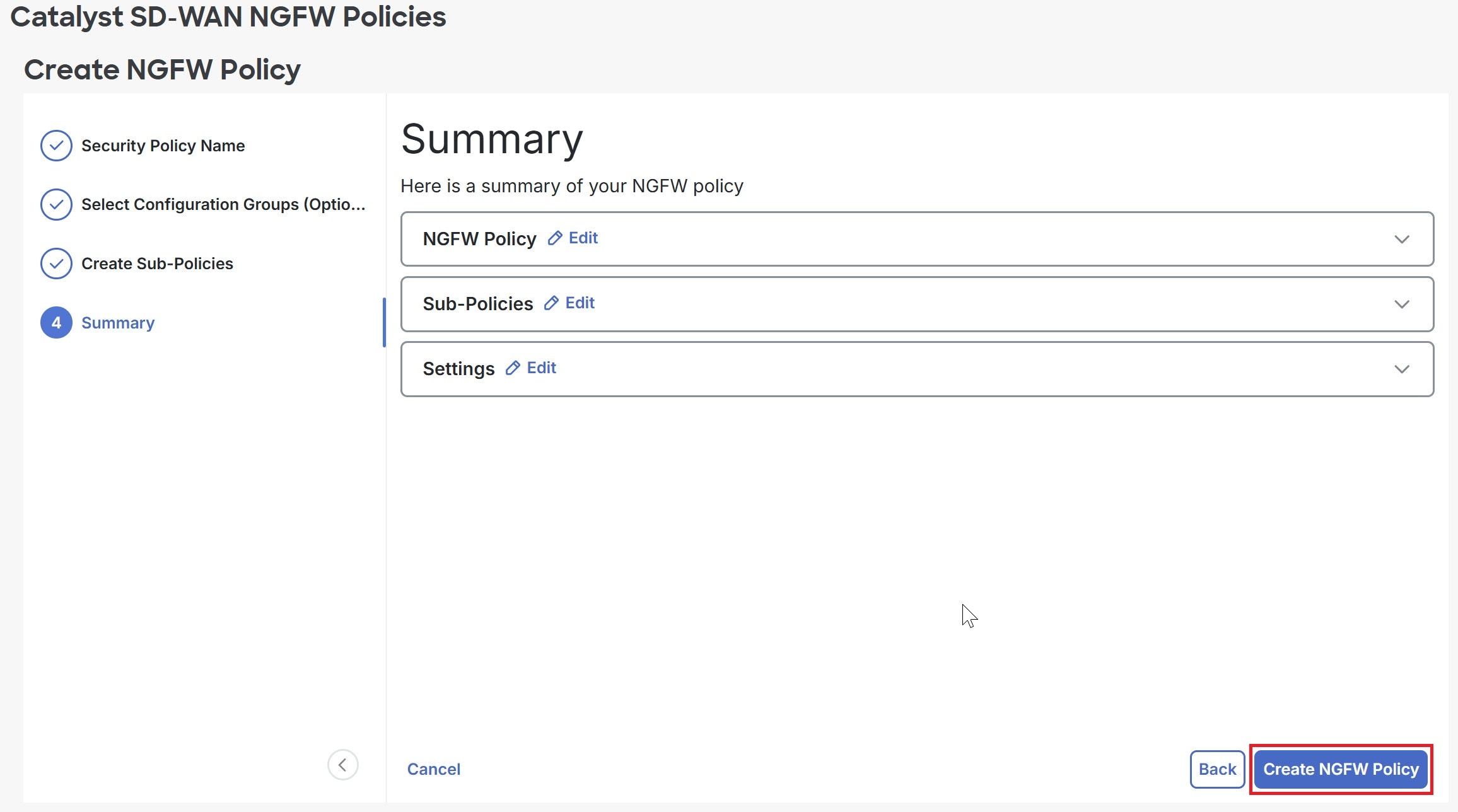
Task: Click the checkmark icon for Security Policy Name
Action: pyautogui.click(x=56, y=146)
